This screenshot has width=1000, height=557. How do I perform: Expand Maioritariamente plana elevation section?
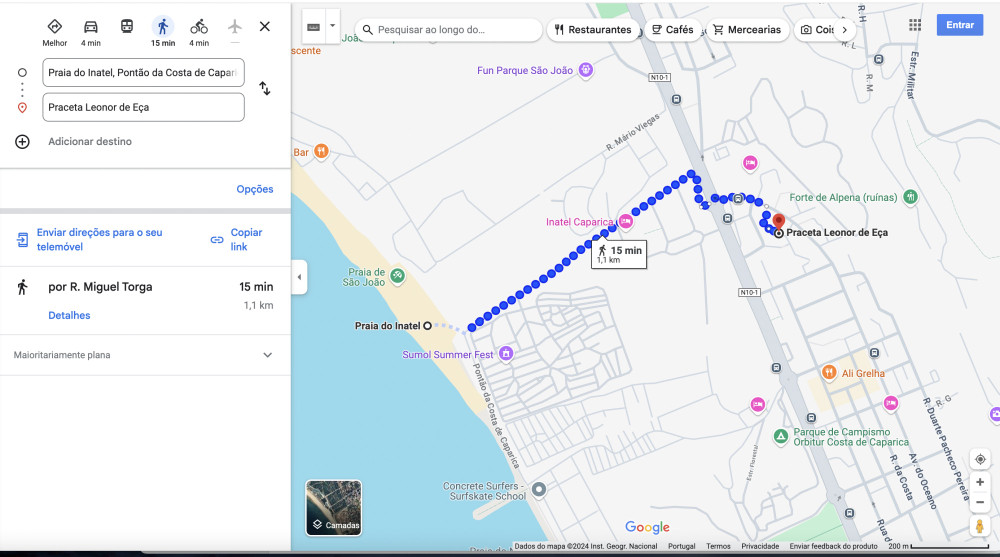145,355
